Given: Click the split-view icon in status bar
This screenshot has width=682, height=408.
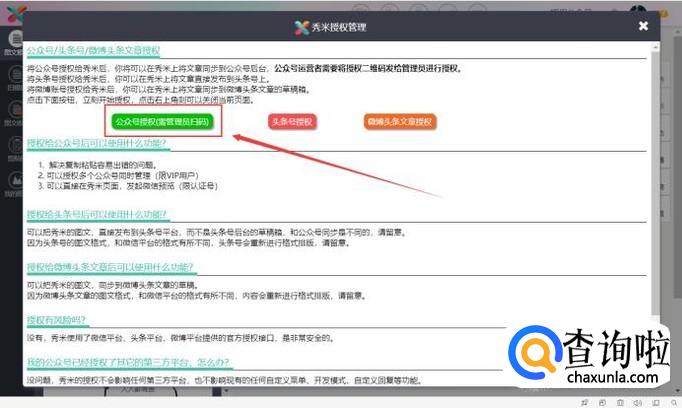Looking at the screenshot, I should (x=655, y=402).
